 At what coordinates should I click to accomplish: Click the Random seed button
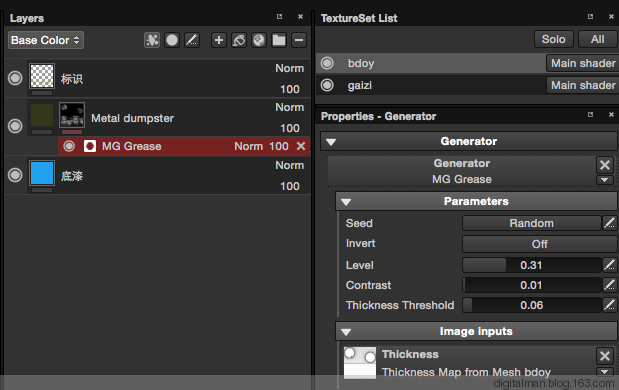(x=531, y=223)
